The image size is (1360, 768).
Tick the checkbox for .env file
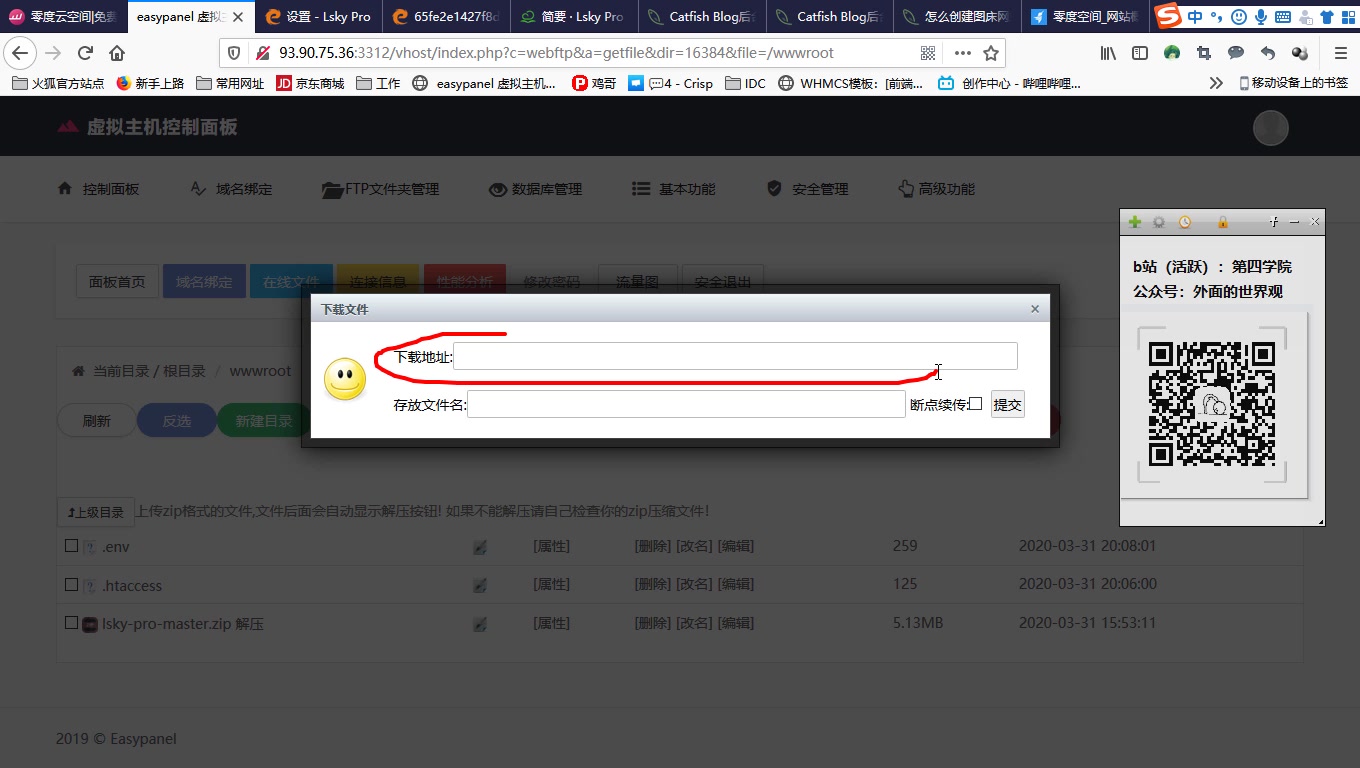[x=71, y=546]
